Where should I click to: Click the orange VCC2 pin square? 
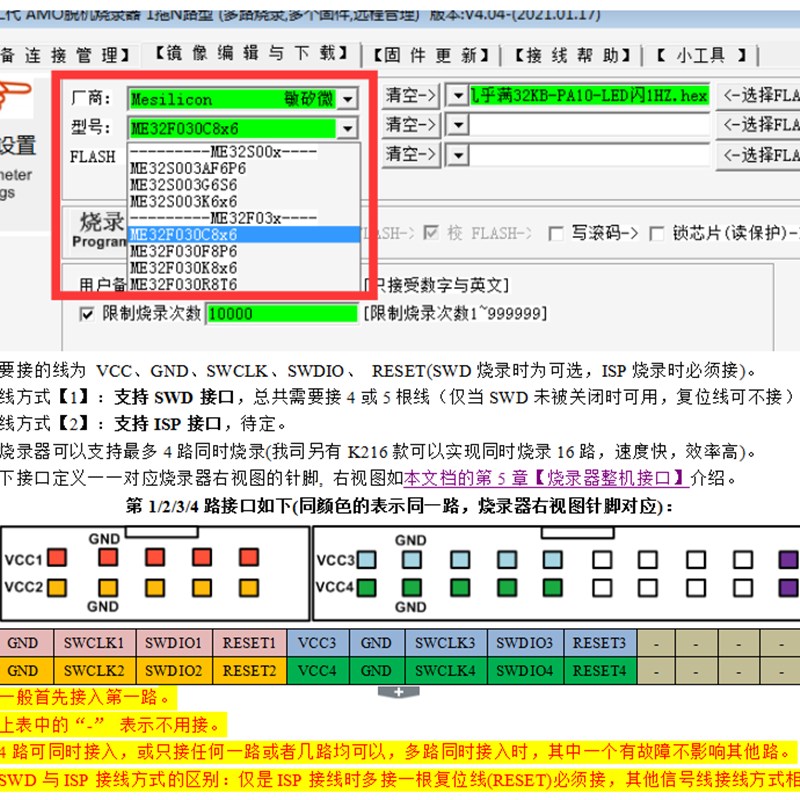[57, 587]
